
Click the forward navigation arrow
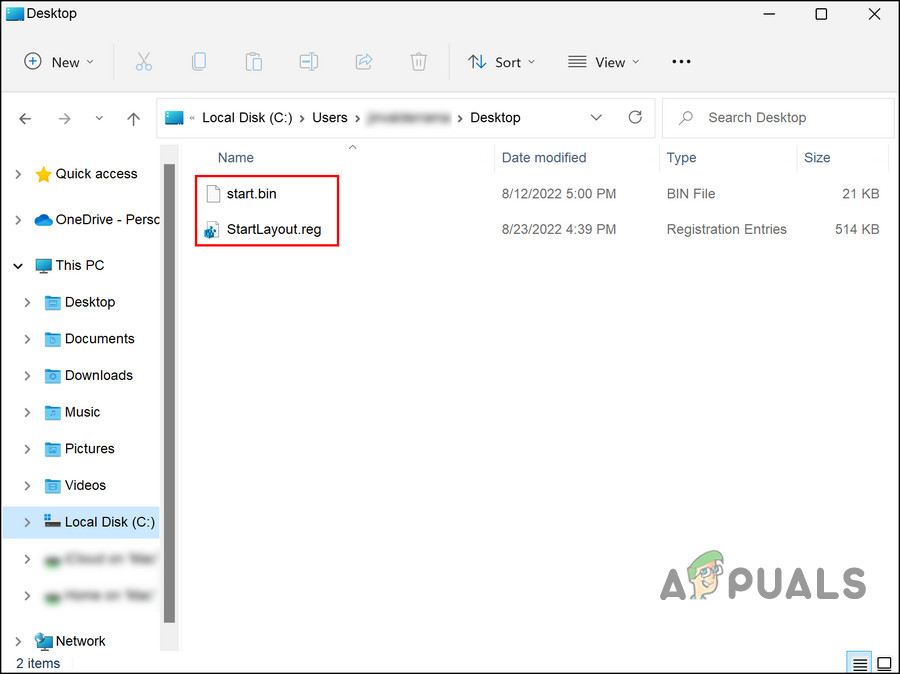point(64,119)
